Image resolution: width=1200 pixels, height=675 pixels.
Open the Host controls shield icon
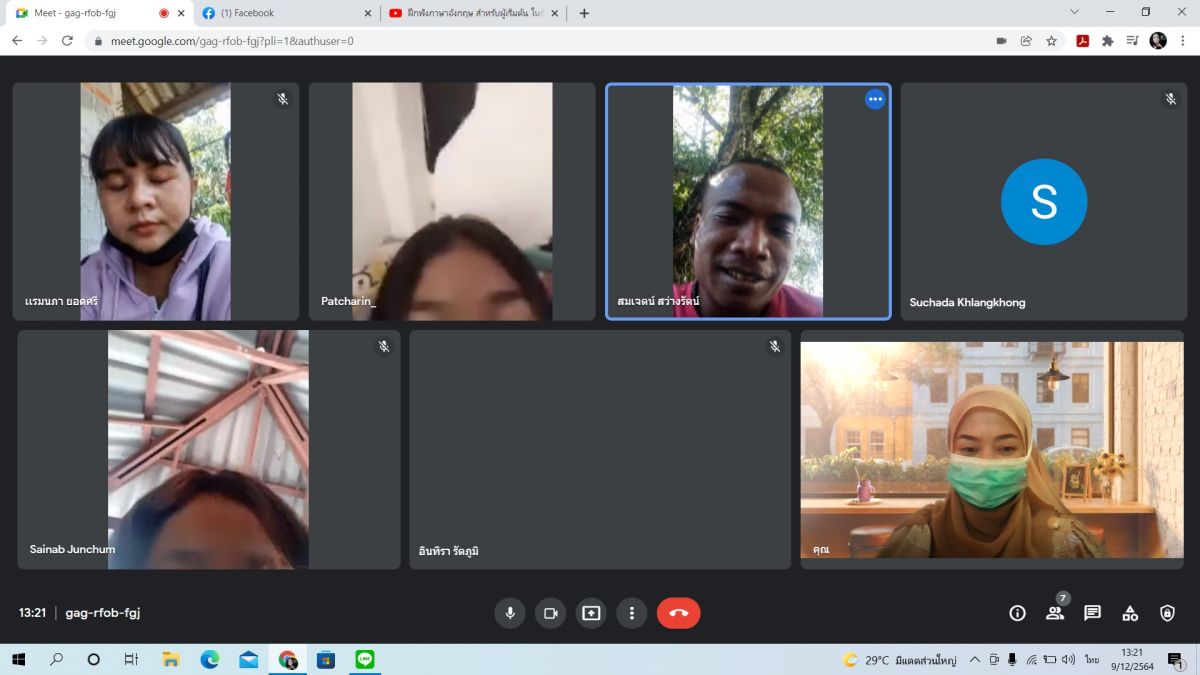tap(1167, 613)
